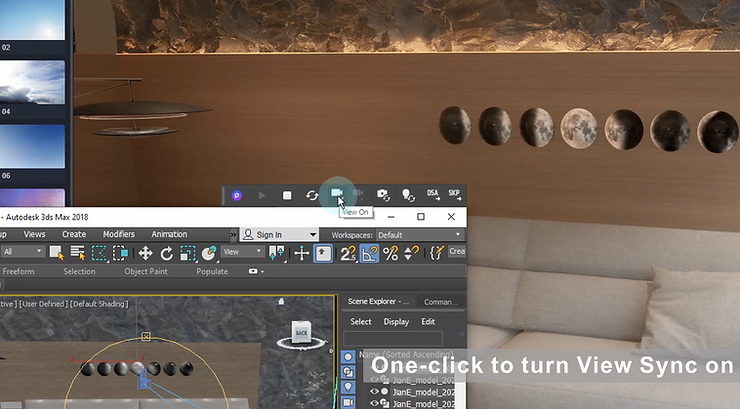The width and height of the screenshot is (740, 409).
Task: Click the greyed-out View Off camera icon
Action: tap(359, 194)
